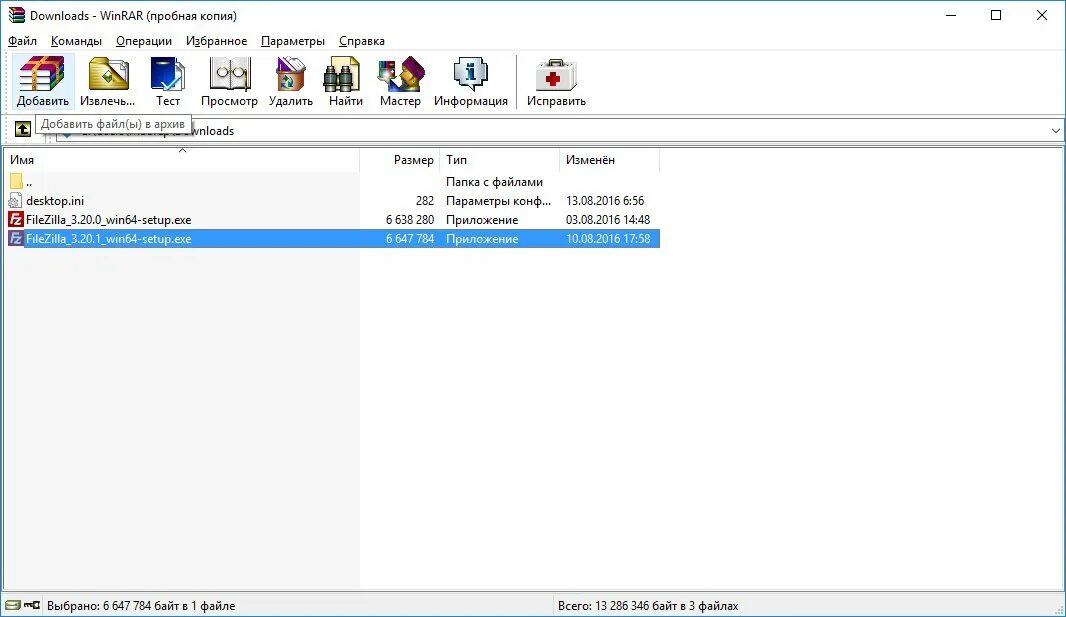Click the type 'Папка с файлами'
Image resolution: width=1066 pixels, height=617 pixels.
[x=494, y=181]
